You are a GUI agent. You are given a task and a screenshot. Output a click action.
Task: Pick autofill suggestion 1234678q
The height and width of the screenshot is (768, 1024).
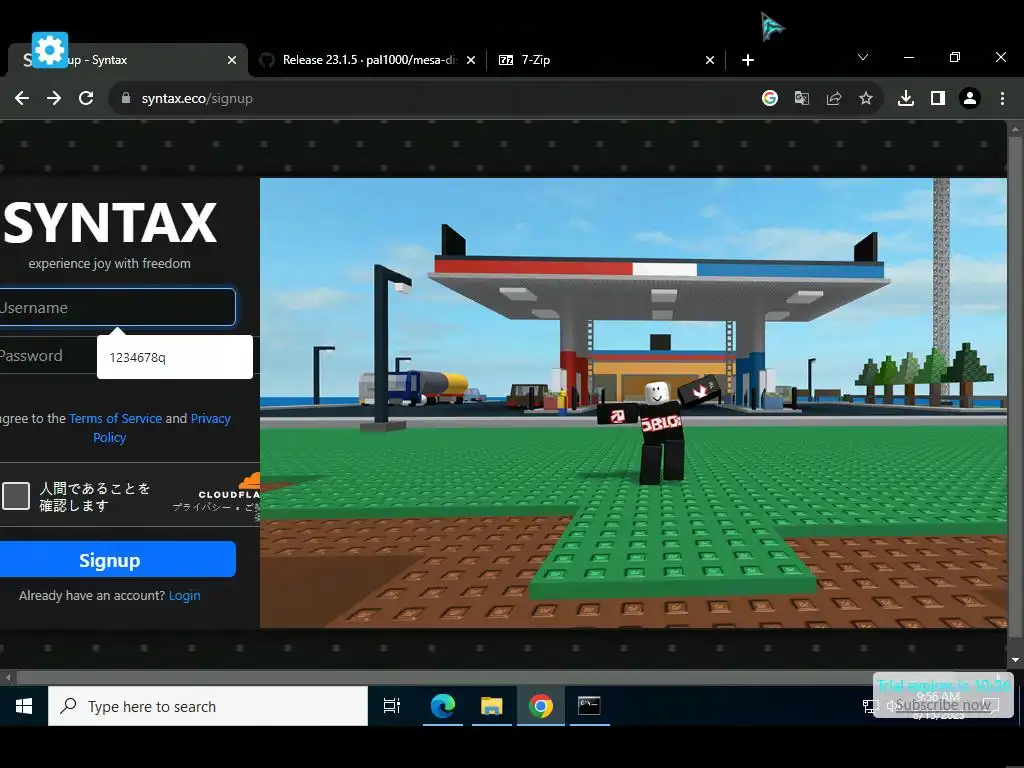click(175, 357)
